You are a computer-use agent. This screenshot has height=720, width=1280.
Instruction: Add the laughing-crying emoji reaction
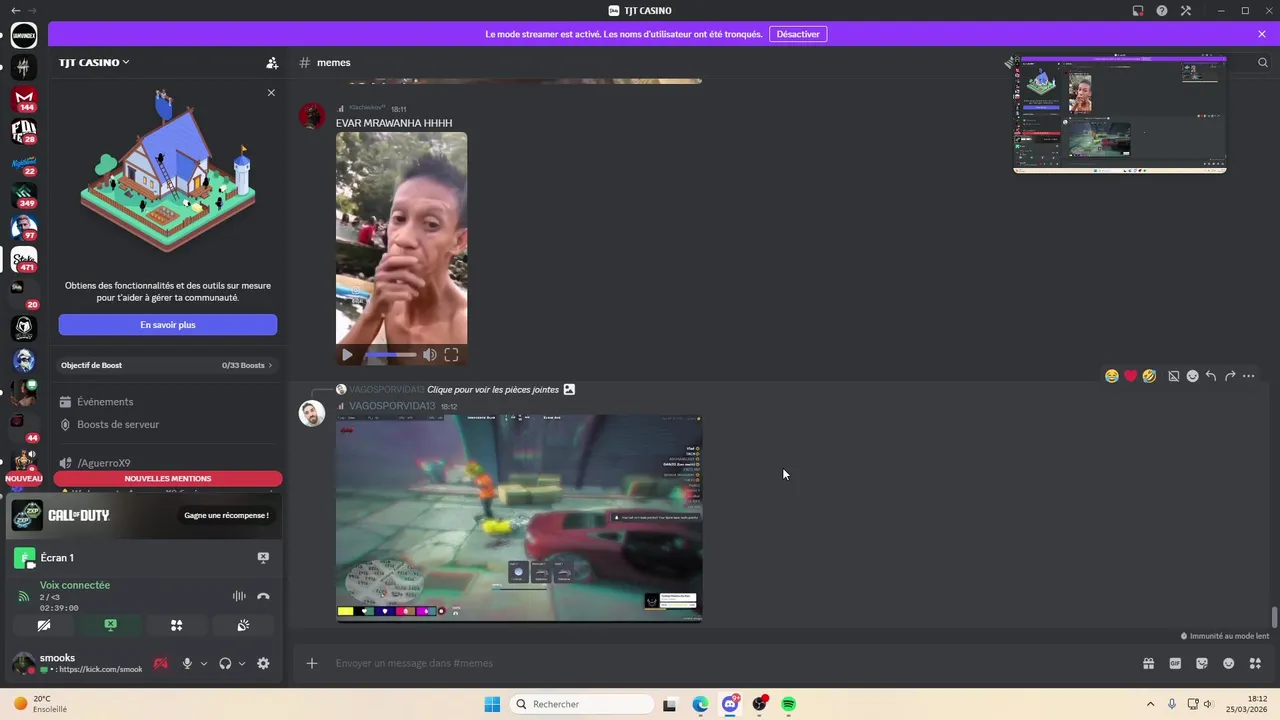coord(1112,376)
